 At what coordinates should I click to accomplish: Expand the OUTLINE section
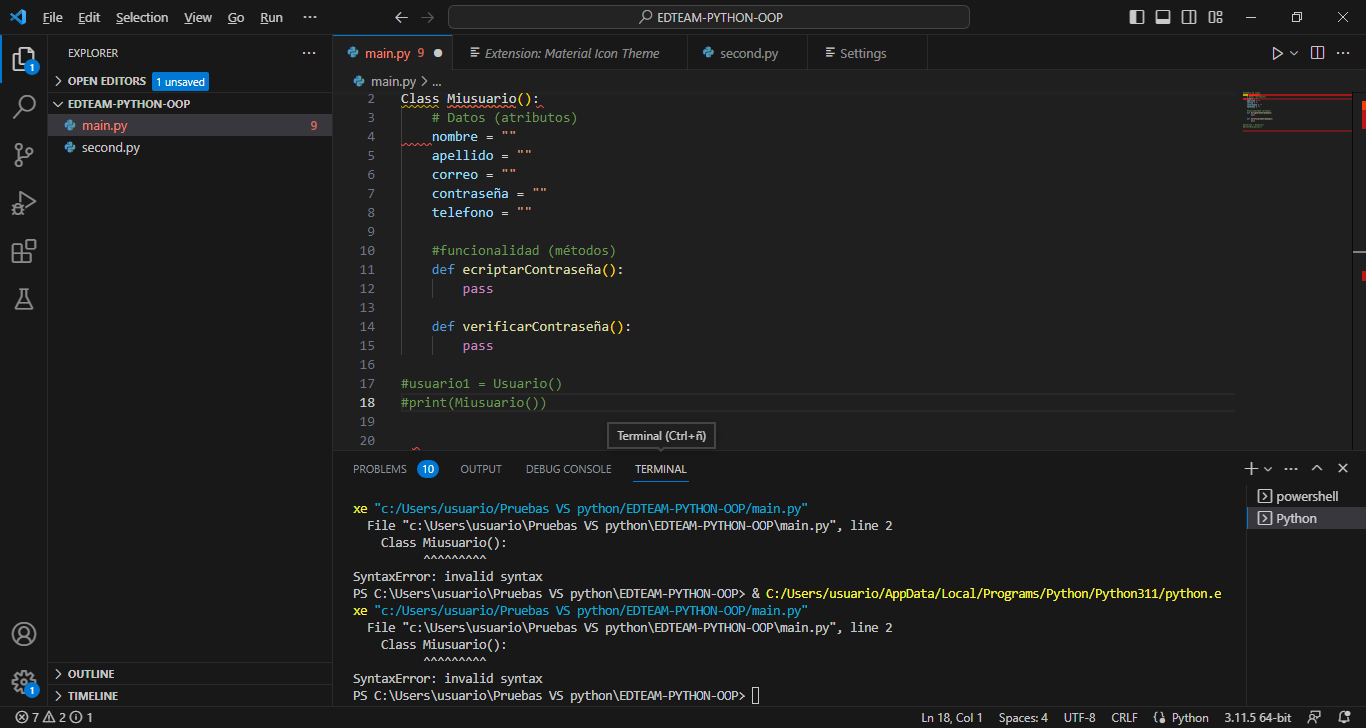pyautogui.click(x=90, y=674)
